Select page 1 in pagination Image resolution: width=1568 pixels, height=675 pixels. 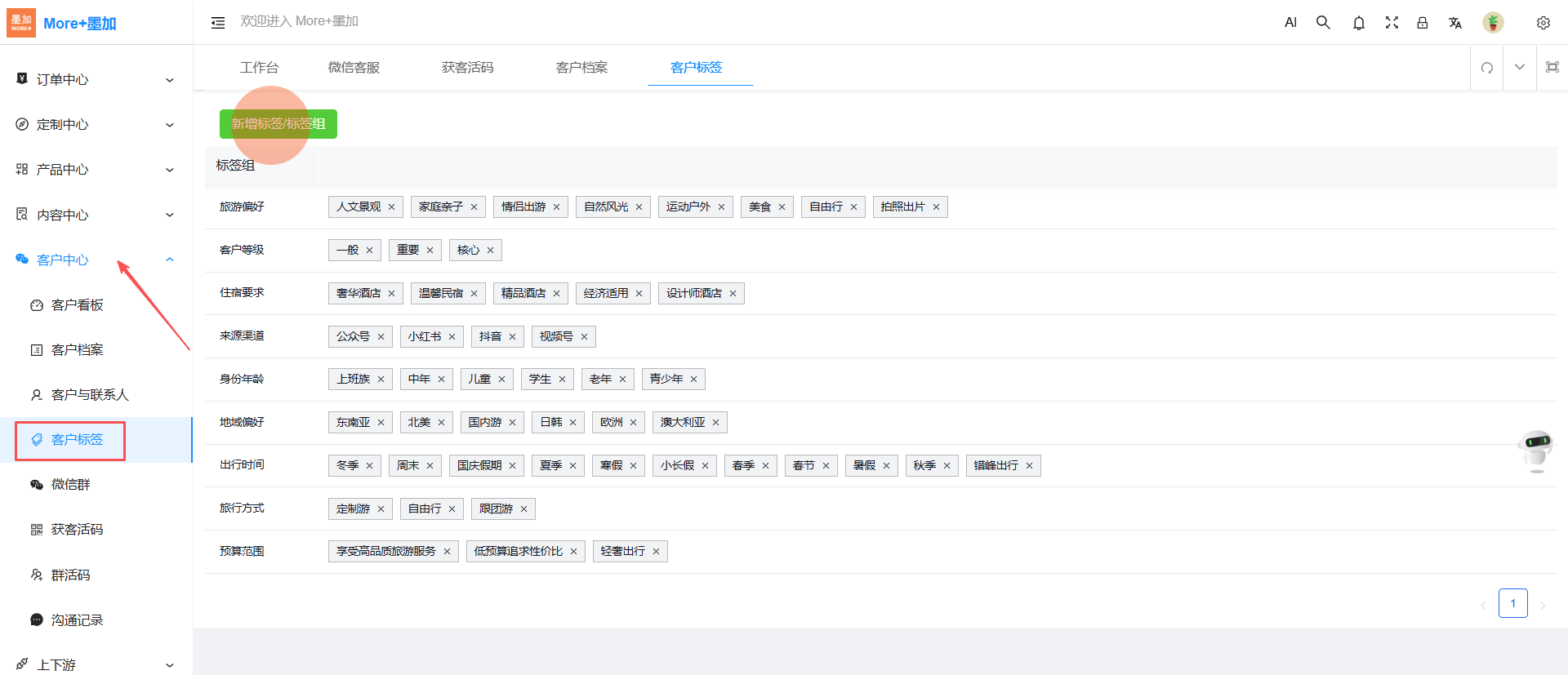pos(1512,604)
